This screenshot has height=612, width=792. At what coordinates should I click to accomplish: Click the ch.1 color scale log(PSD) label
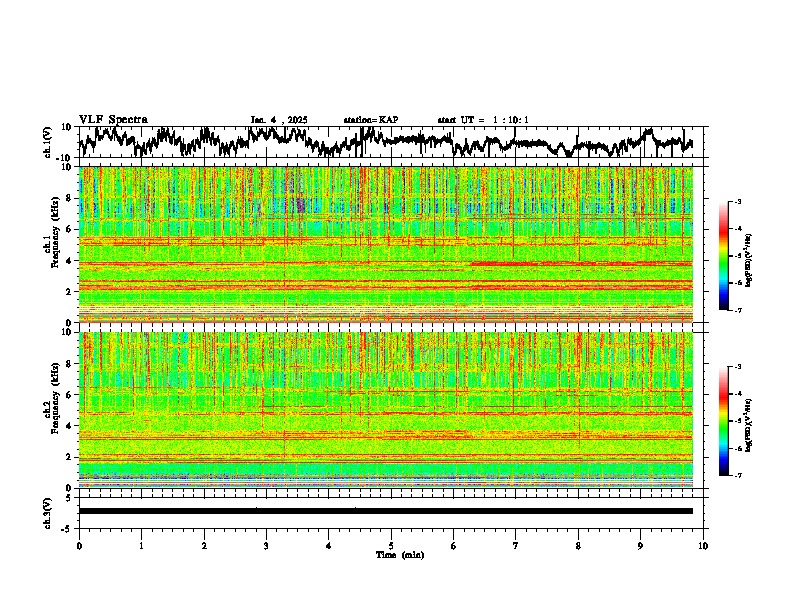(x=749, y=261)
